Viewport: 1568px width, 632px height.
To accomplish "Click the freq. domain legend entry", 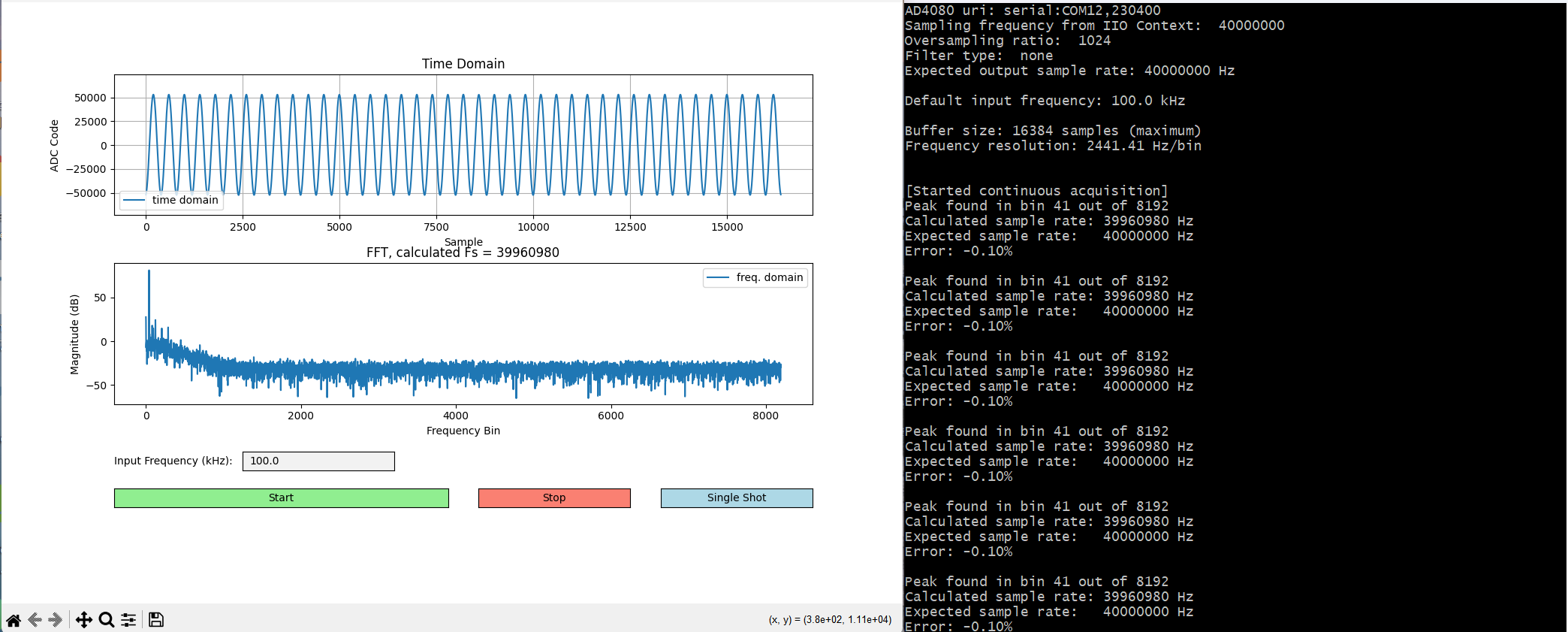I will [x=755, y=278].
